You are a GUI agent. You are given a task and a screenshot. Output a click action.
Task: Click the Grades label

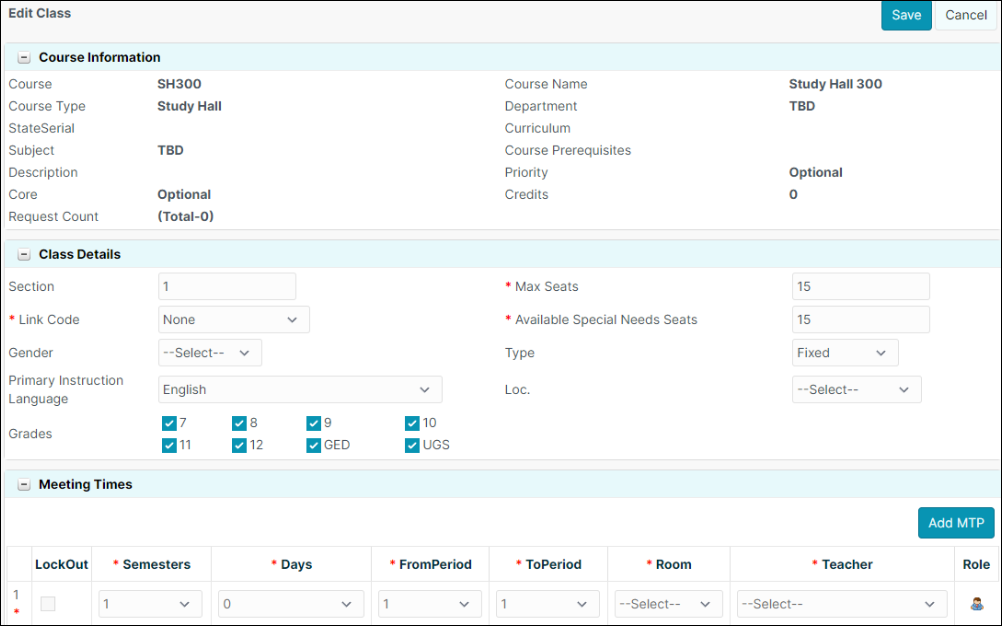click(30, 434)
